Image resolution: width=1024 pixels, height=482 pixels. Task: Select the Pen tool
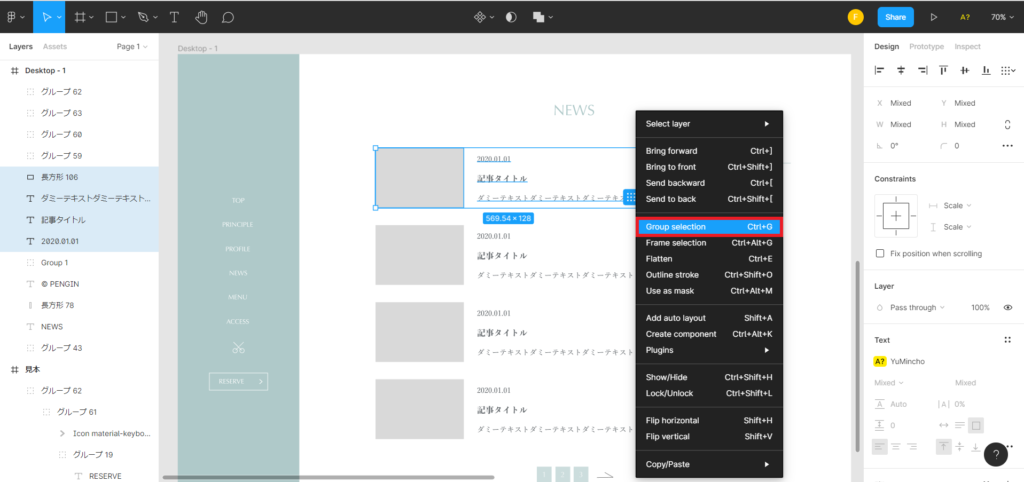coord(143,17)
